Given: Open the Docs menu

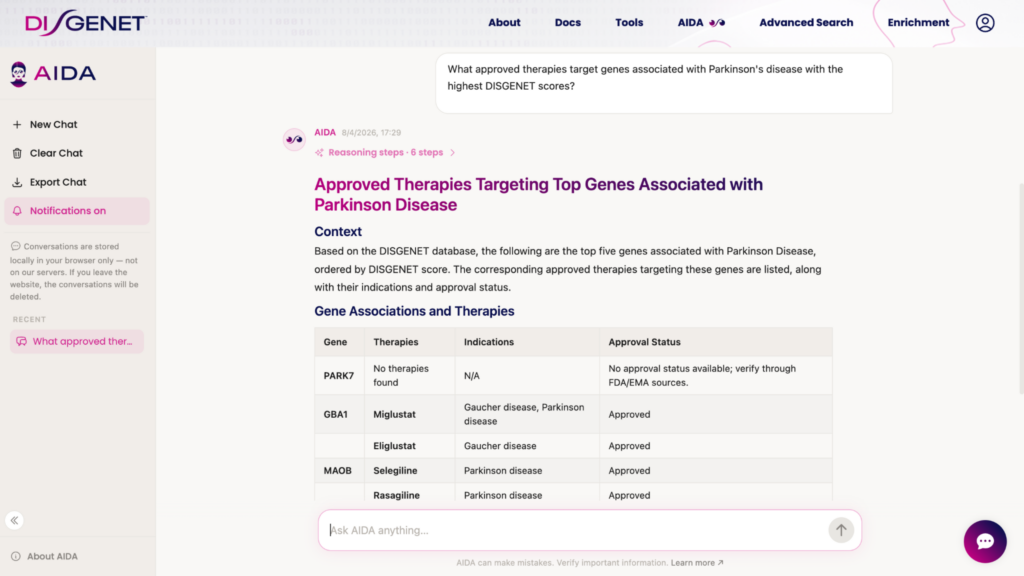Looking at the screenshot, I should 568,22.
